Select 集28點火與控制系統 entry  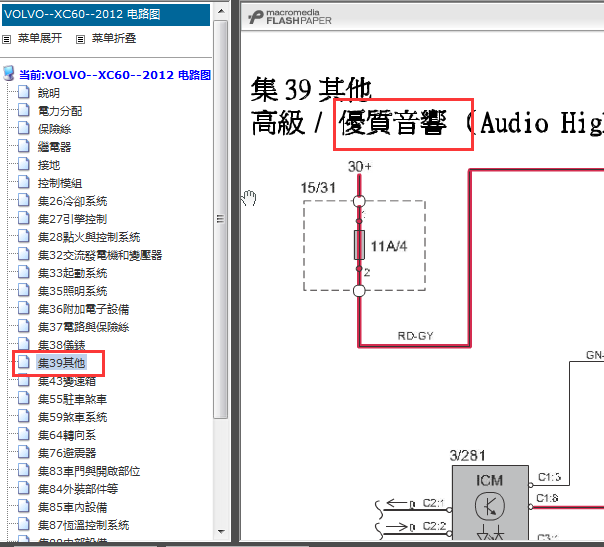[x=89, y=237]
